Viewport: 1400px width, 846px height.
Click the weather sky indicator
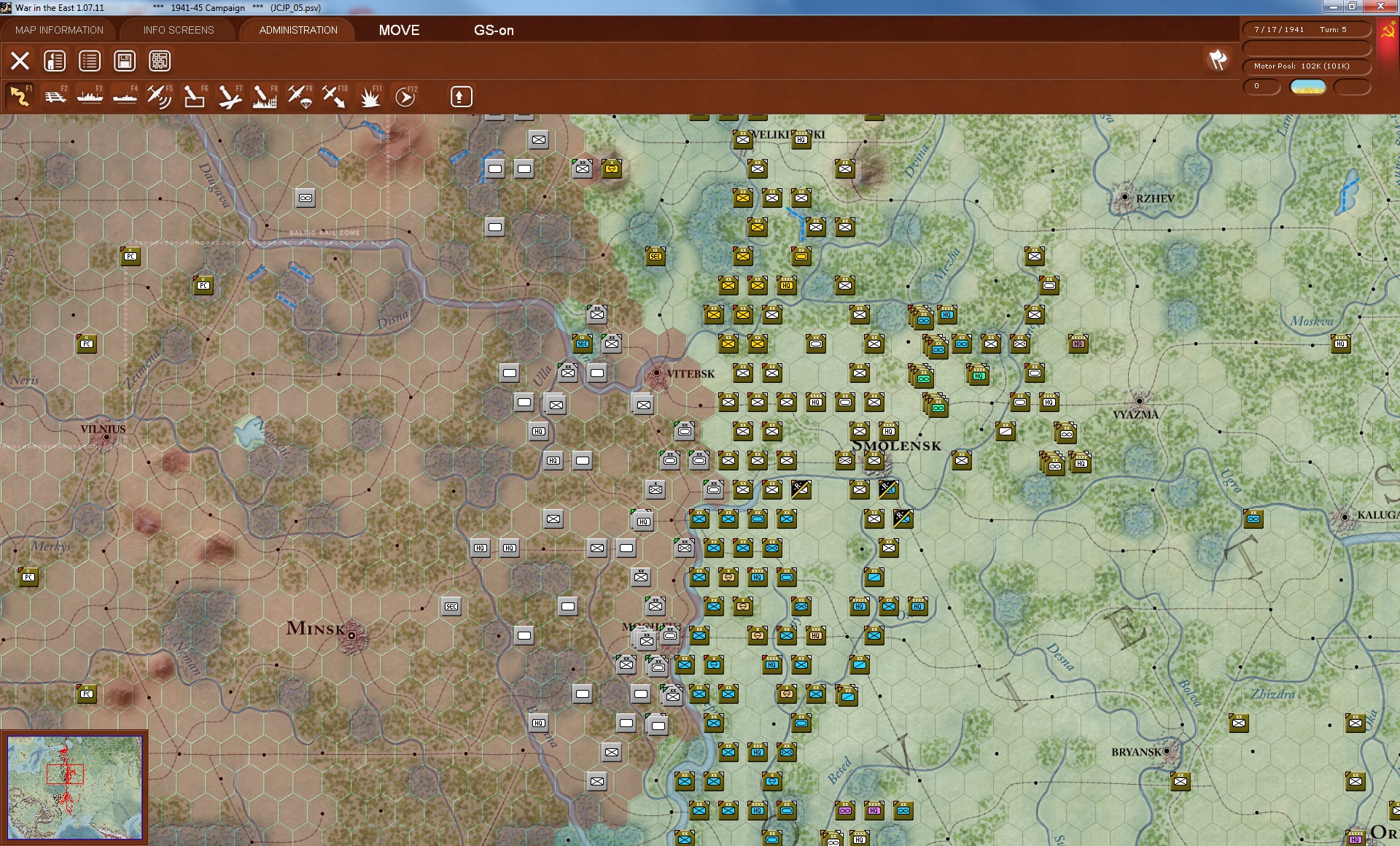1307,87
